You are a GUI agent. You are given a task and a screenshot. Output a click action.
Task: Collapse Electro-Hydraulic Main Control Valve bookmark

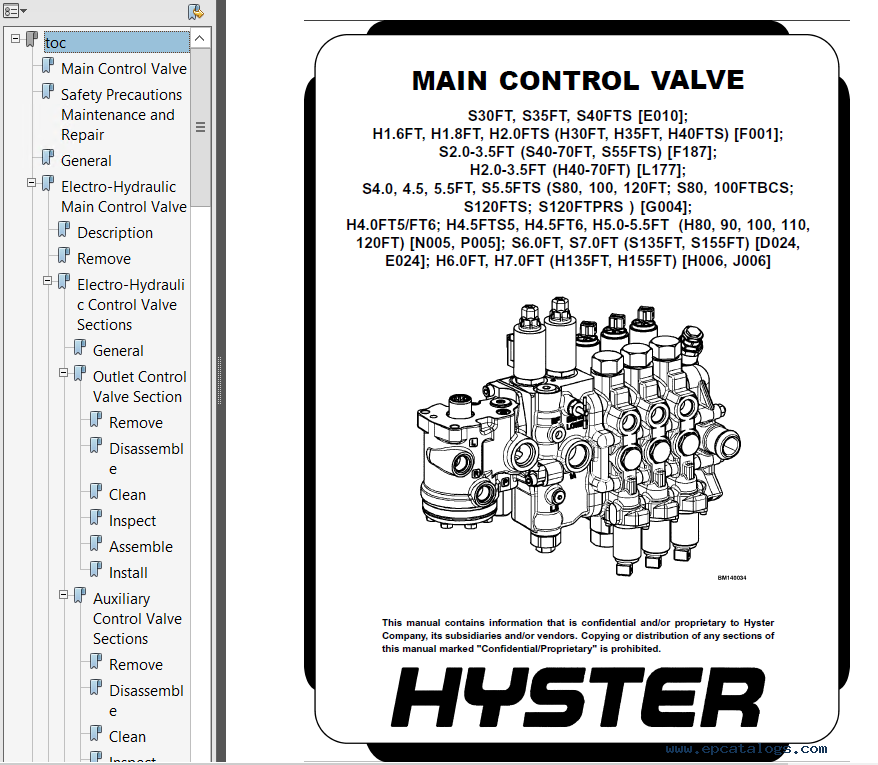tap(31, 183)
